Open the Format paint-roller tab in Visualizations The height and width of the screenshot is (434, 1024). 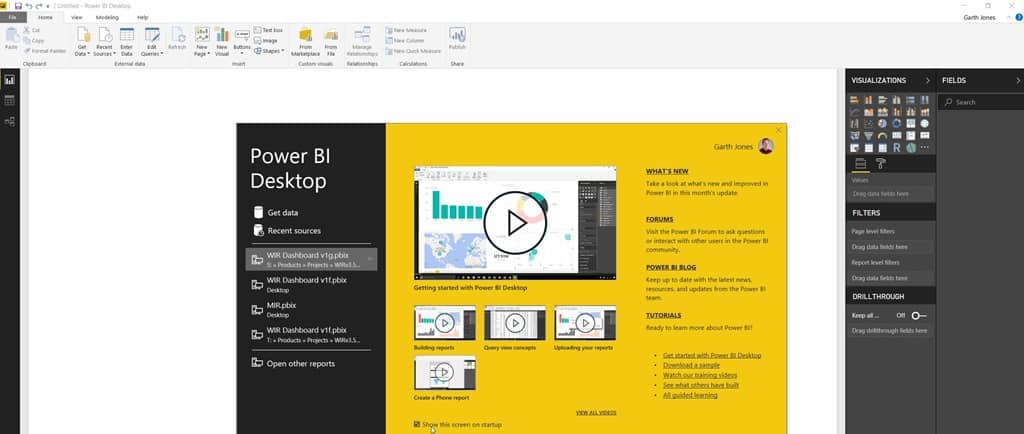click(880, 164)
